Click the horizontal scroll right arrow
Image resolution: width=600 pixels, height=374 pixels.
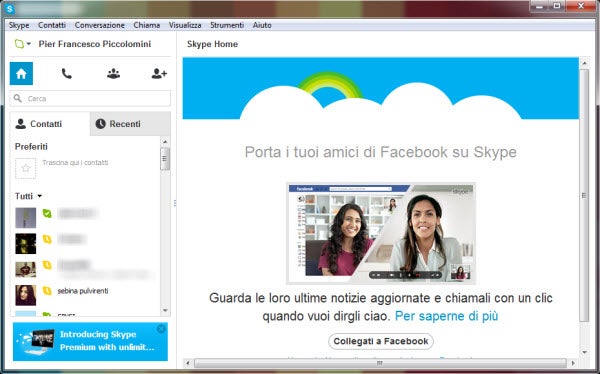573,363
